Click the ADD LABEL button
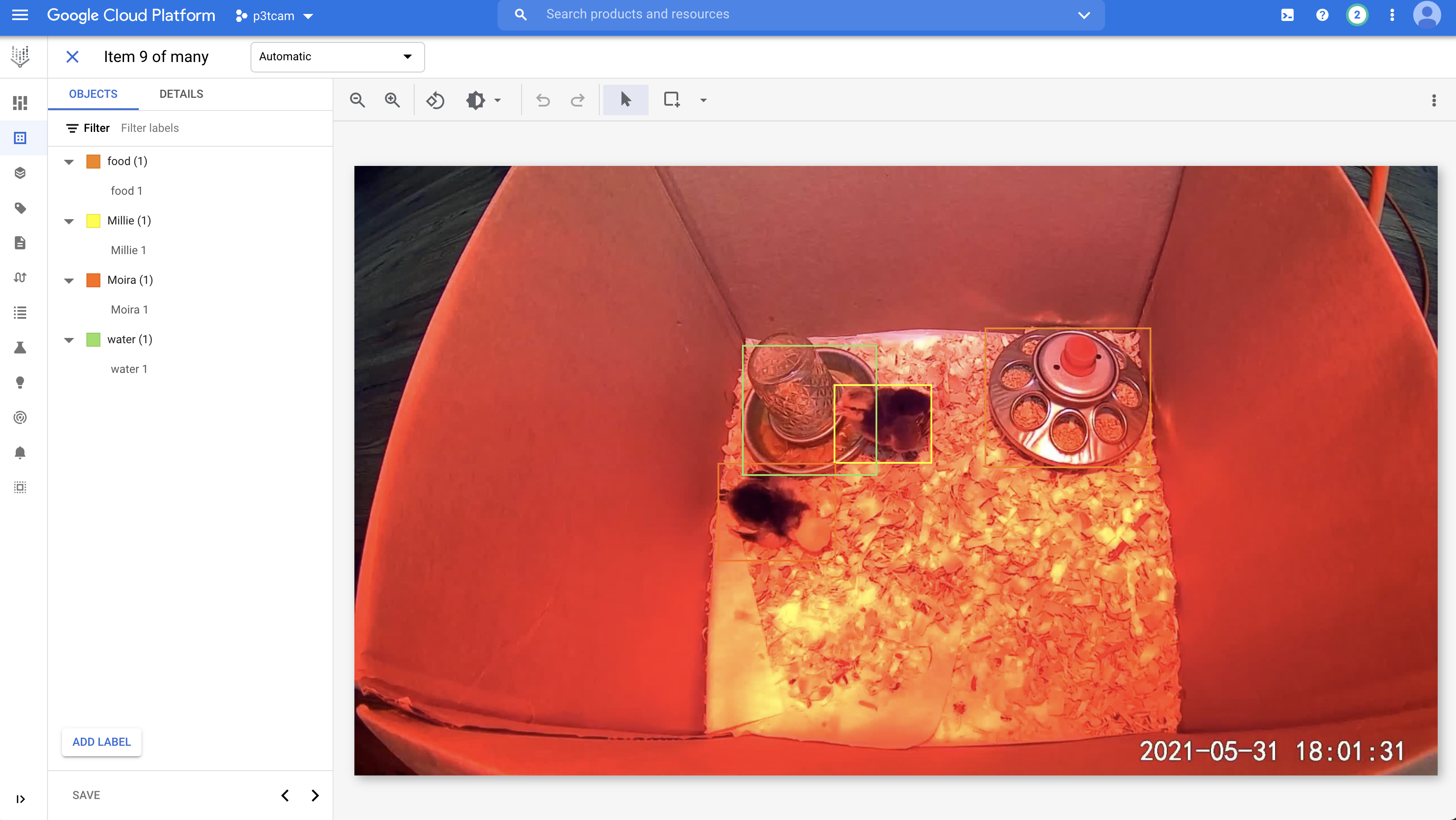The height and width of the screenshot is (820, 1456). coord(102,742)
